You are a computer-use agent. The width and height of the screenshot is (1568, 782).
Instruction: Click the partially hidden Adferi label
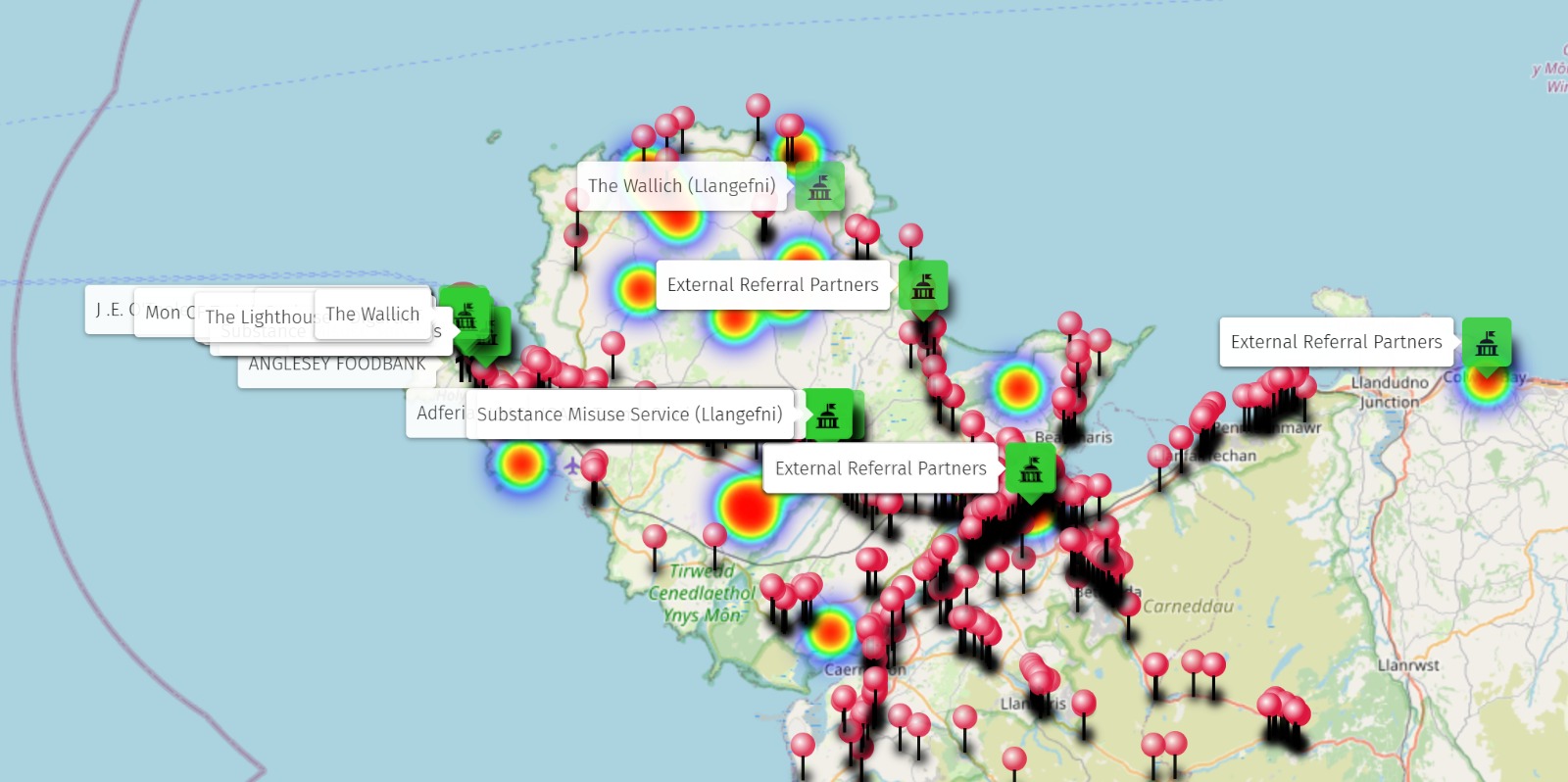pos(437,414)
